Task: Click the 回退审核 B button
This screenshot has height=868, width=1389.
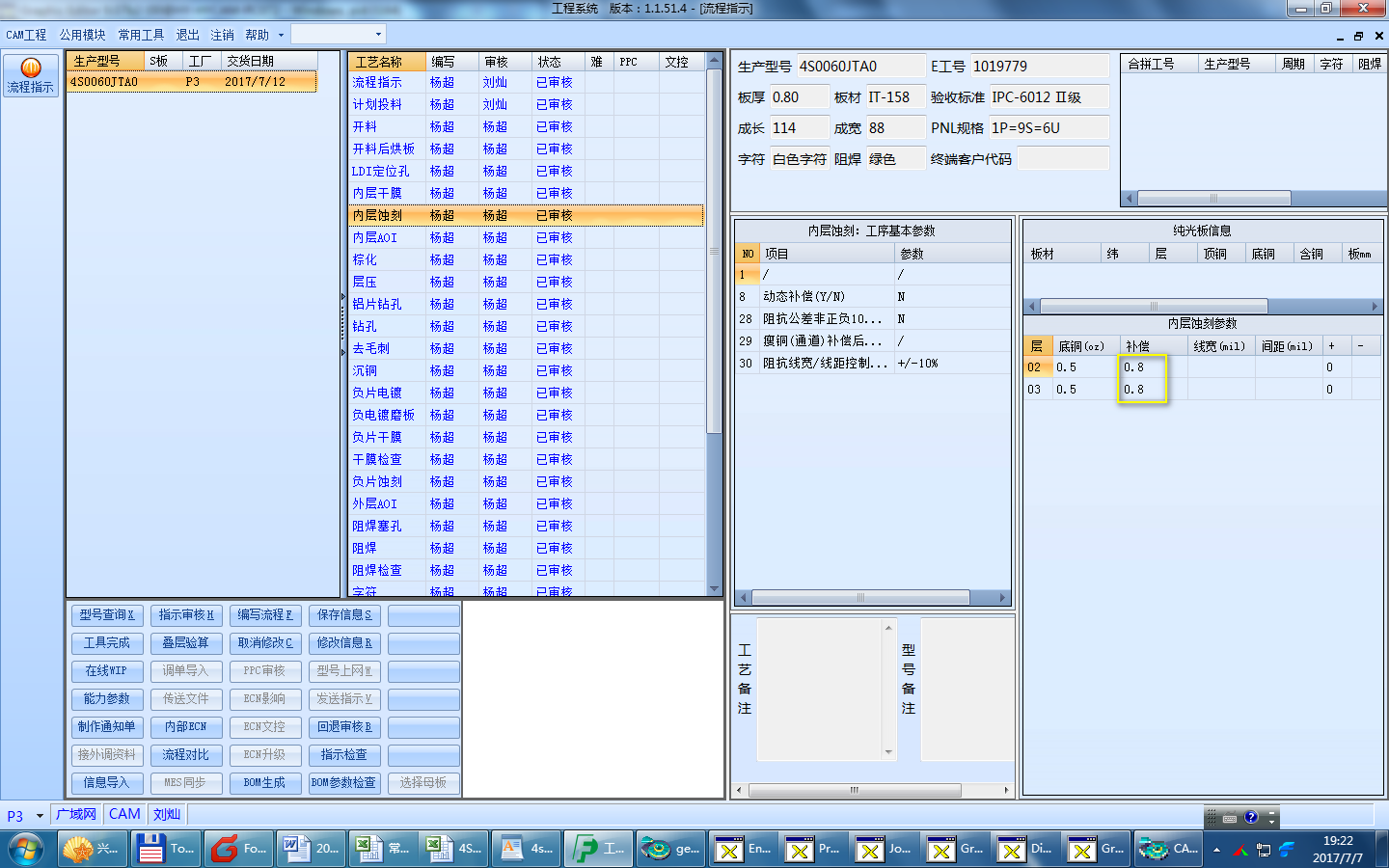Action: click(x=344, y=727)
